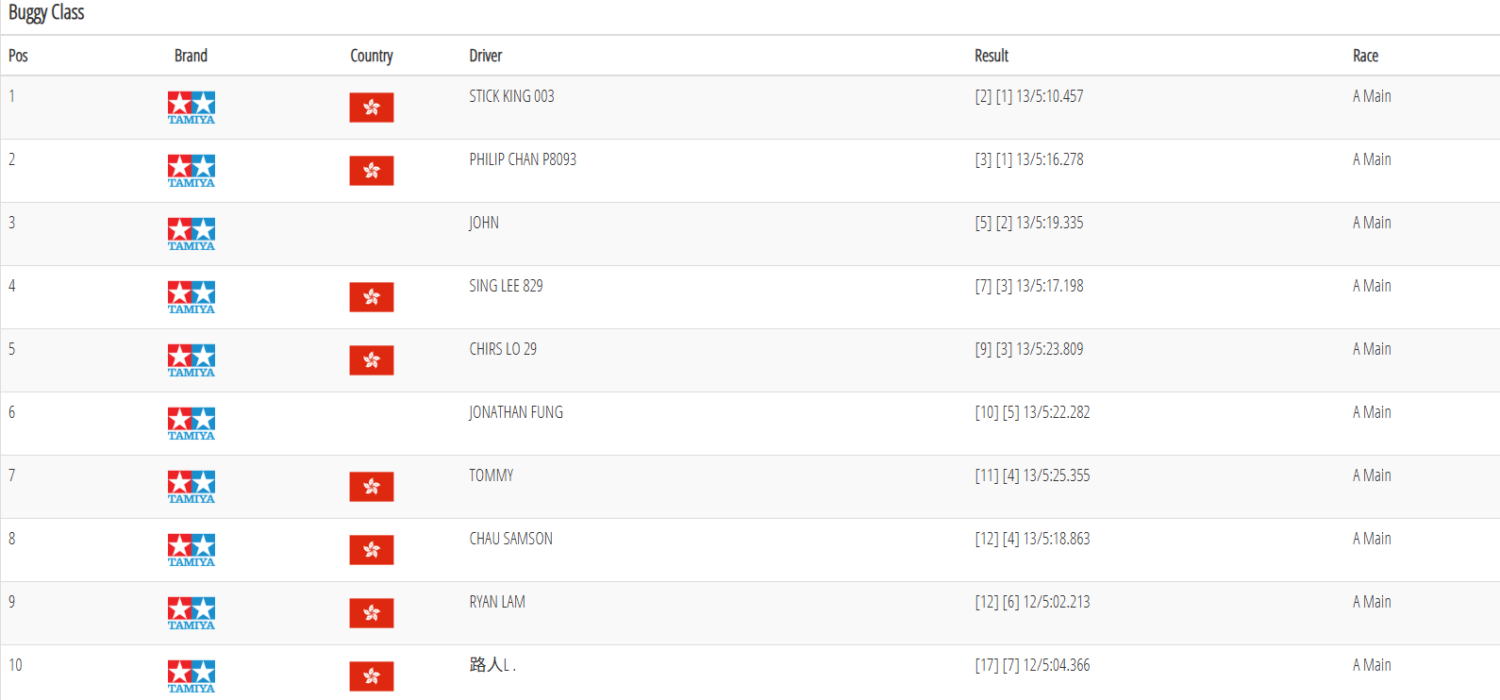Click the Race column header
The height and width of the screenshot is (700, 1500).
point(1366,56)
